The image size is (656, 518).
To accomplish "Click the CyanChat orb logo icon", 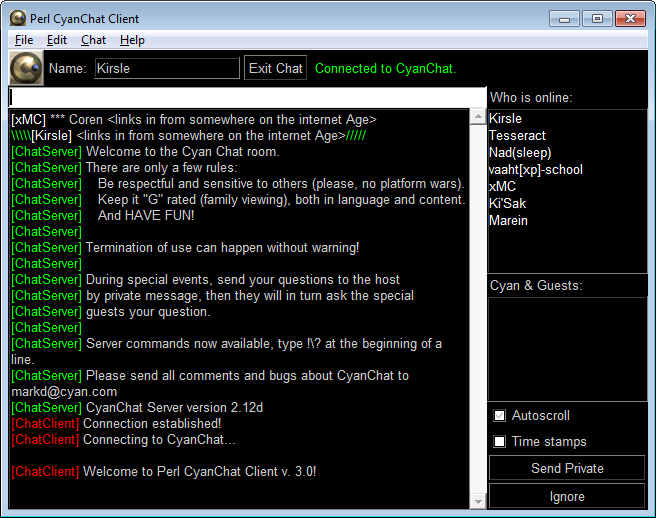I will 26,68.
